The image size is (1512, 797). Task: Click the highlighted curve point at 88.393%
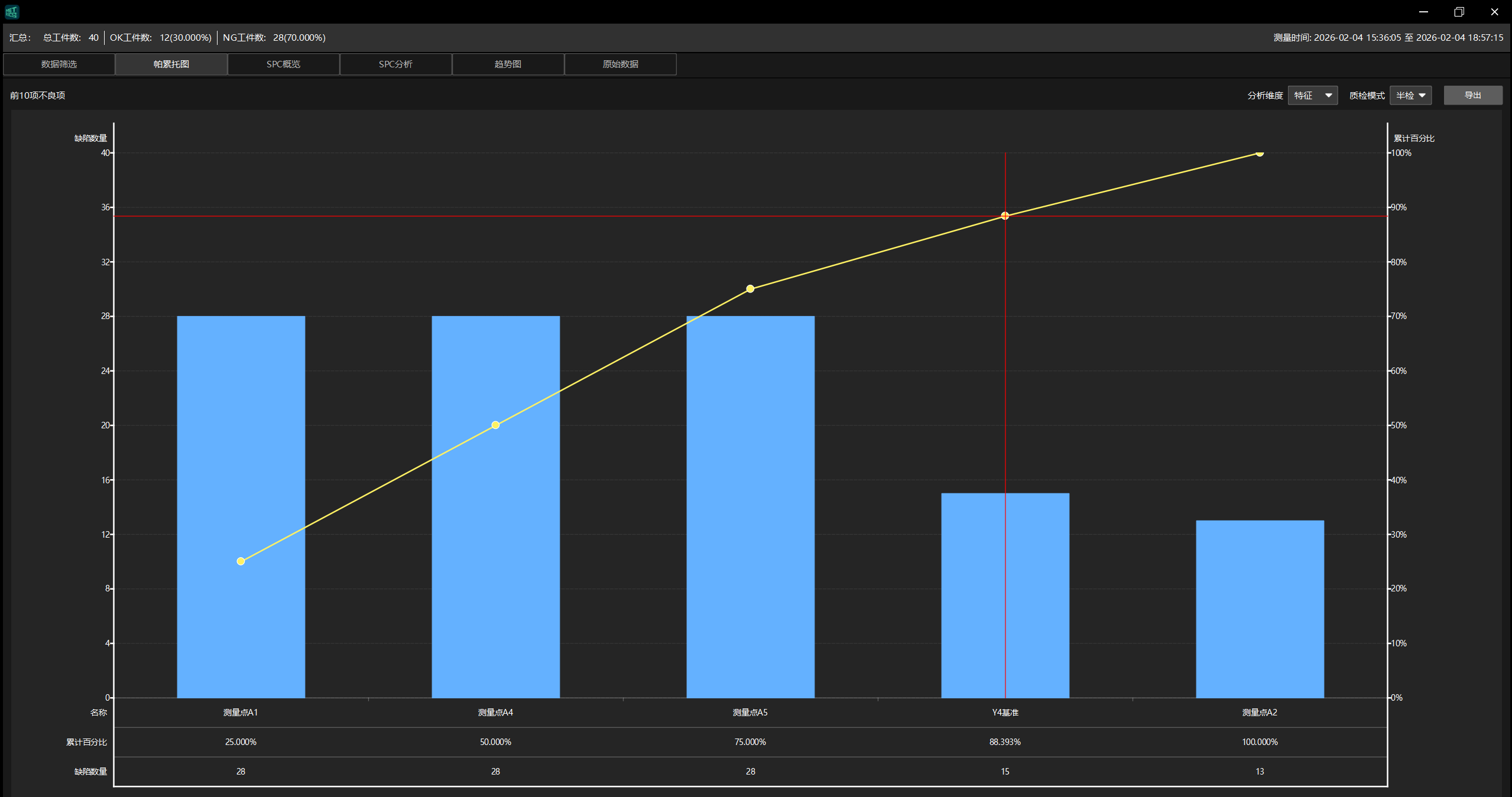(1005, 216)
